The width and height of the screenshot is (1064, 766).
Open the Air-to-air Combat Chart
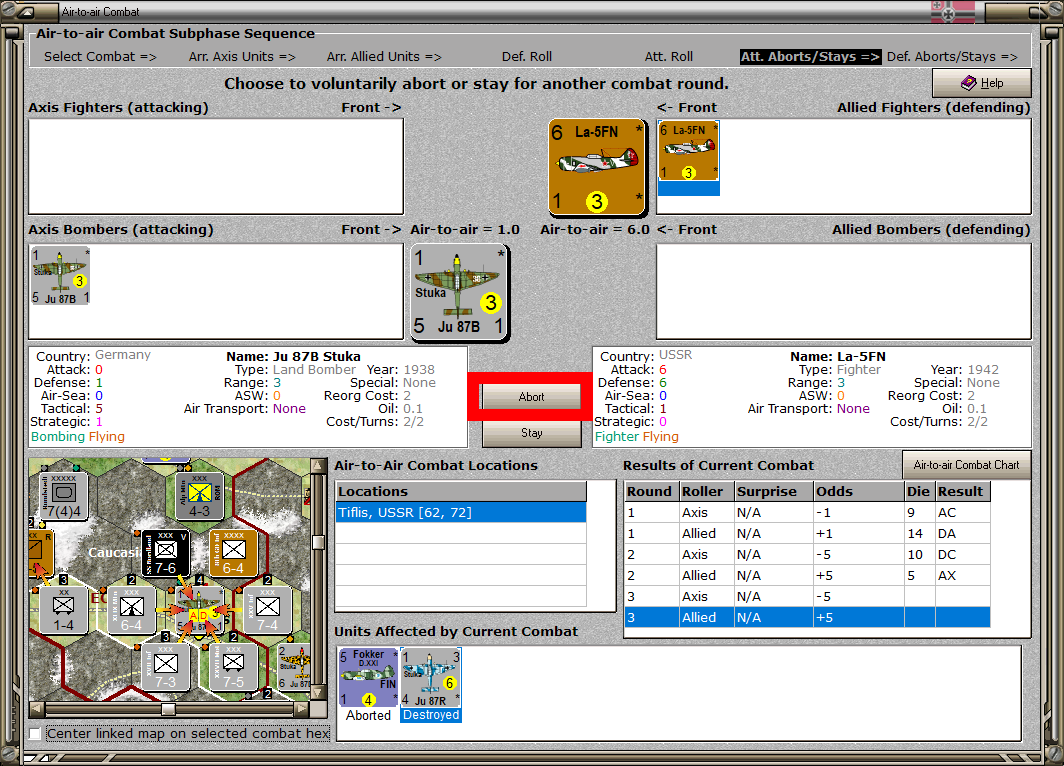(x=966, y=465)
